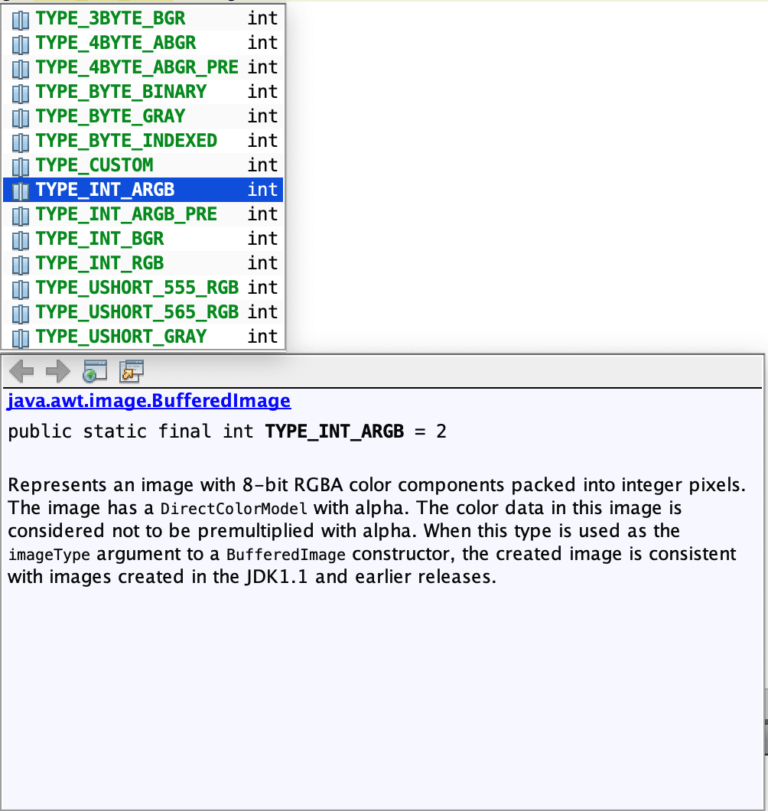Select the TYPE_CUSTOM completion item
The height and width of the screenshot is (811, 768).
point(94,165)
